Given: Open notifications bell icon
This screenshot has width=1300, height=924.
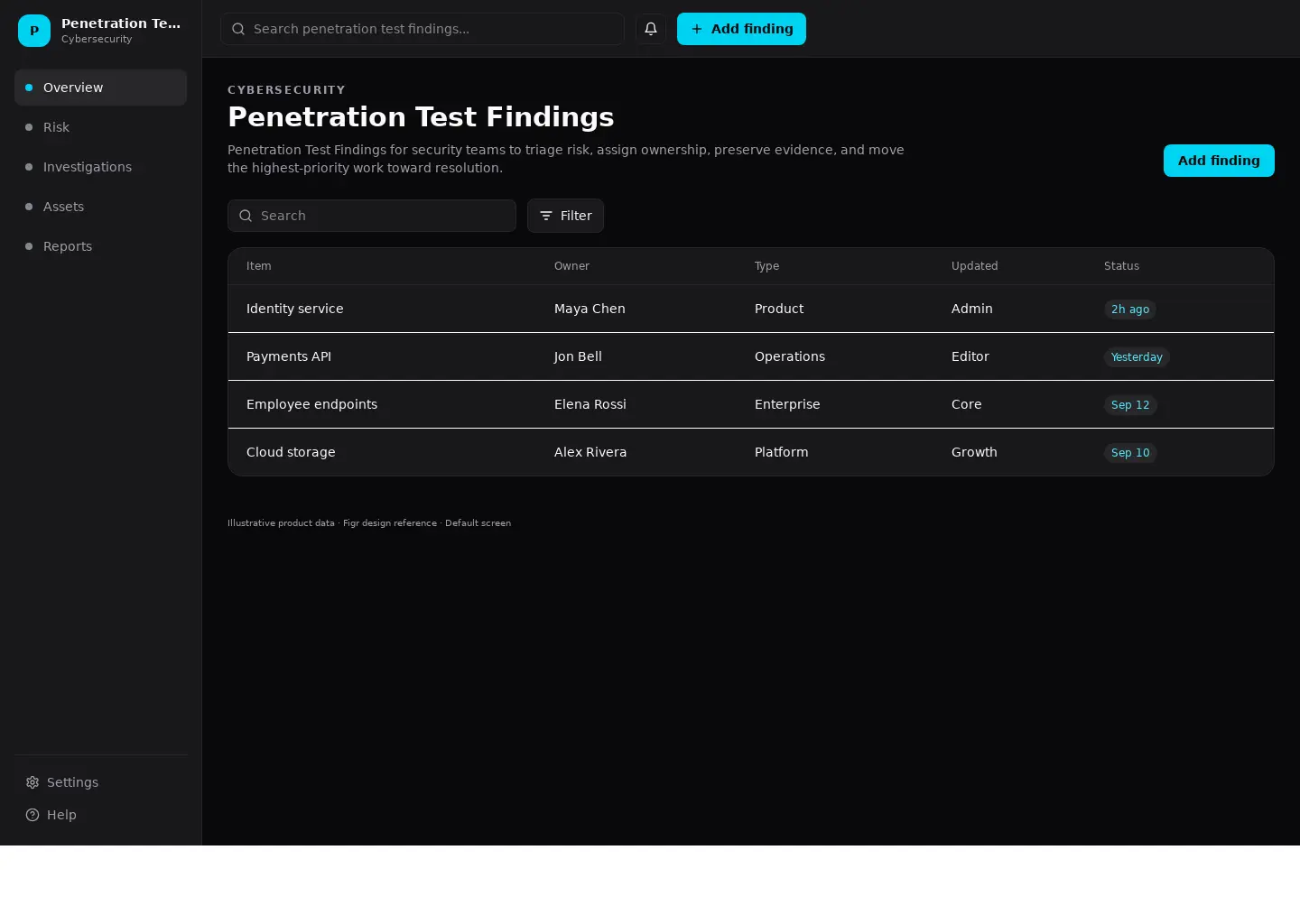Looking at the screenshot, I should [651, 29].
